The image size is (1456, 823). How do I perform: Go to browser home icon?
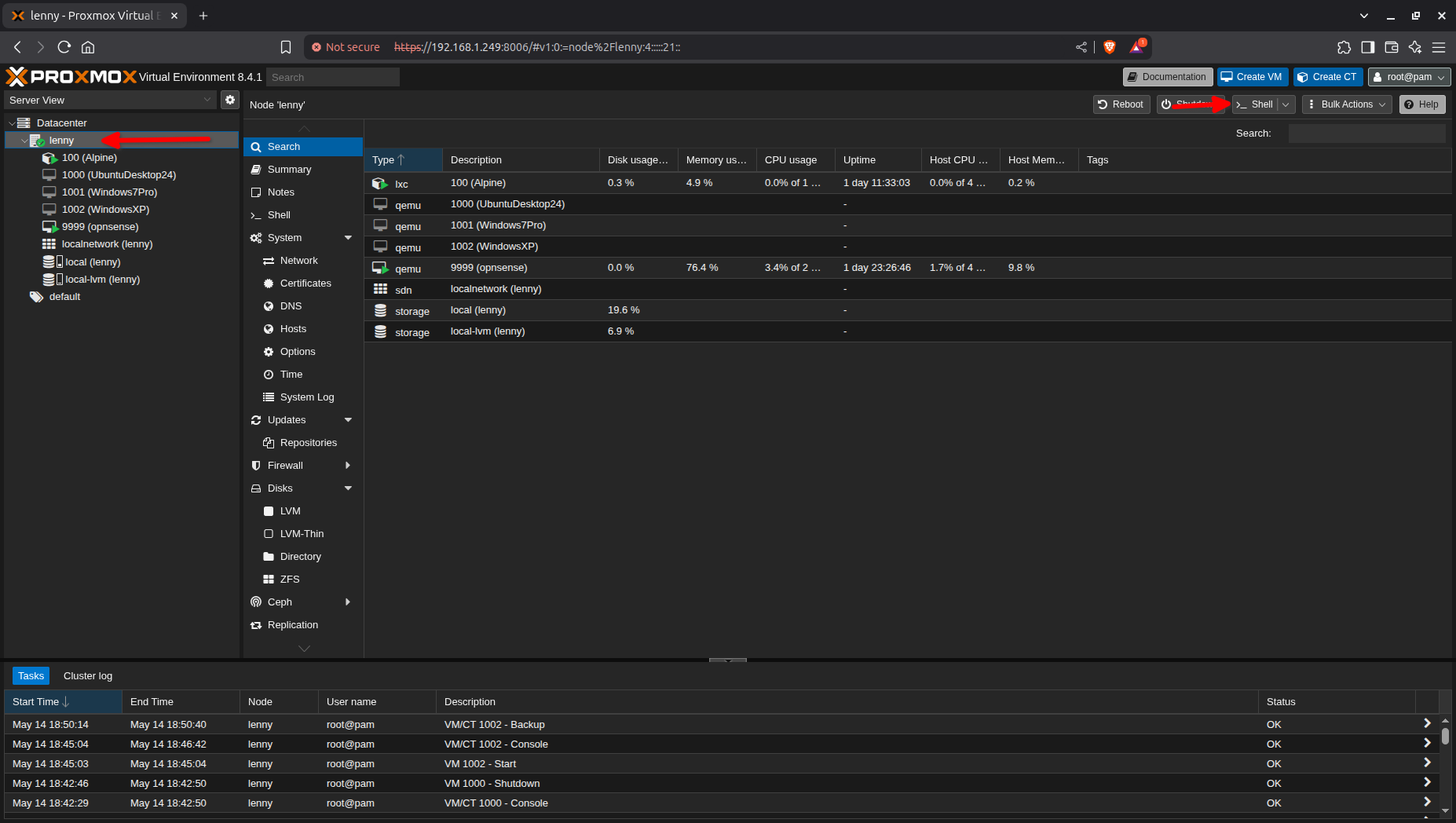[88, 47]
